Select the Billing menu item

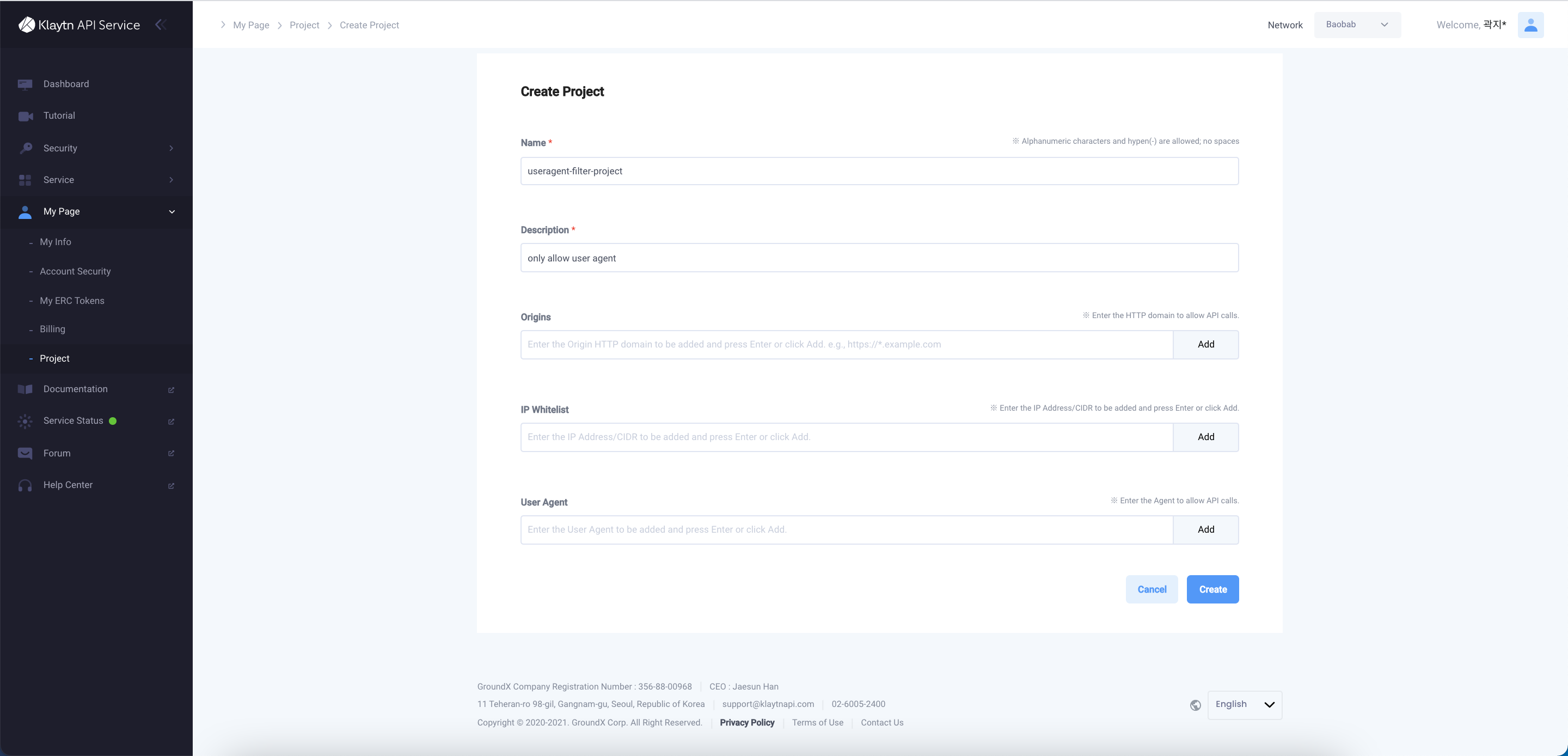pos(52,329)
